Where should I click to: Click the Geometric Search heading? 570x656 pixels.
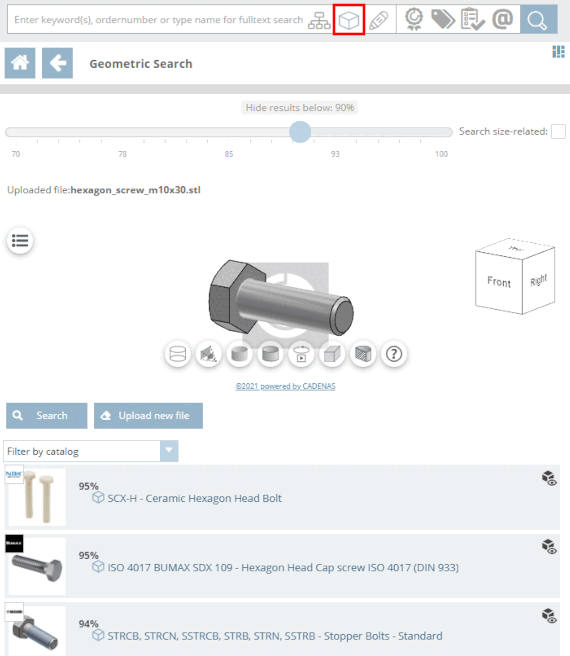pos(141,64)
